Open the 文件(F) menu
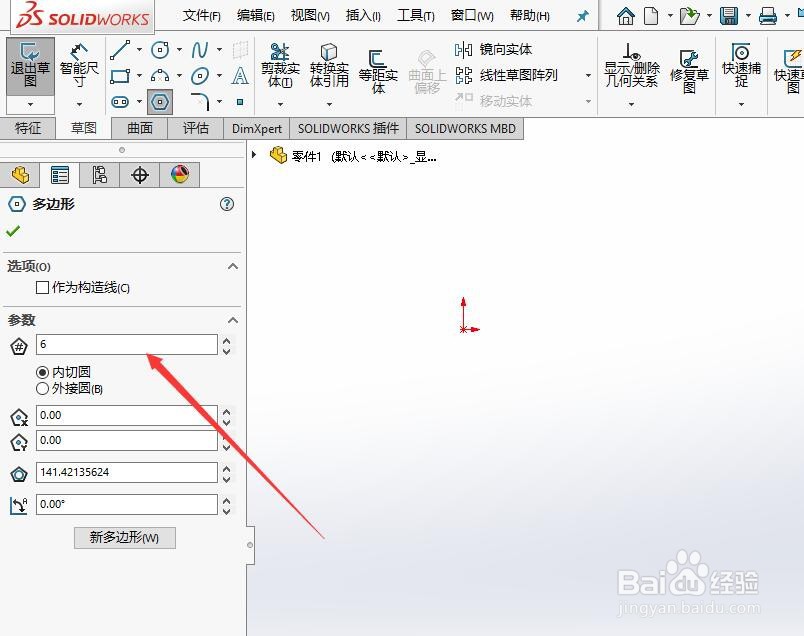 [202, 16]
